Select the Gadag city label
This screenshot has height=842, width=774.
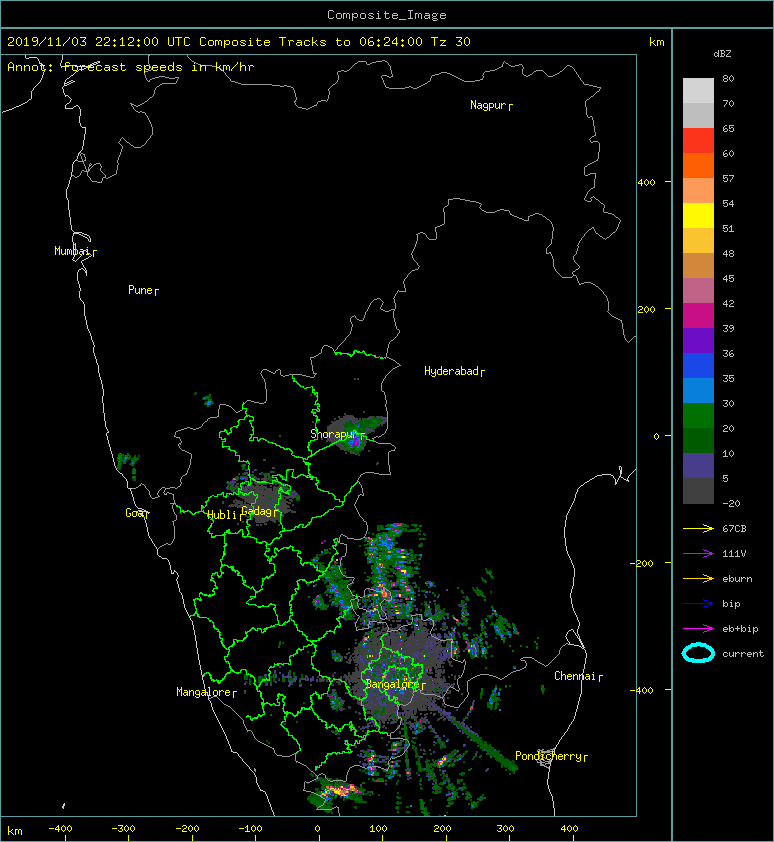[257, 511]
